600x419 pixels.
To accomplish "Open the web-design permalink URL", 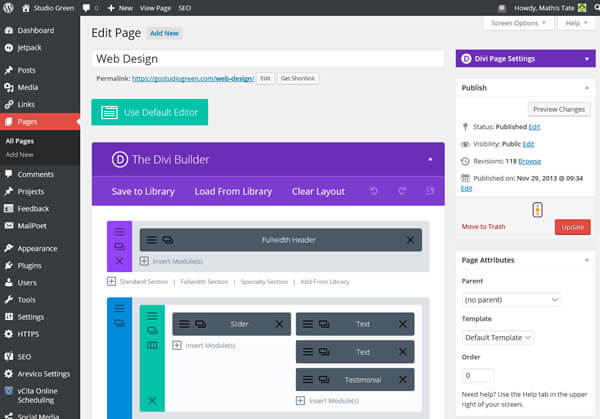I will pos(193,78).
